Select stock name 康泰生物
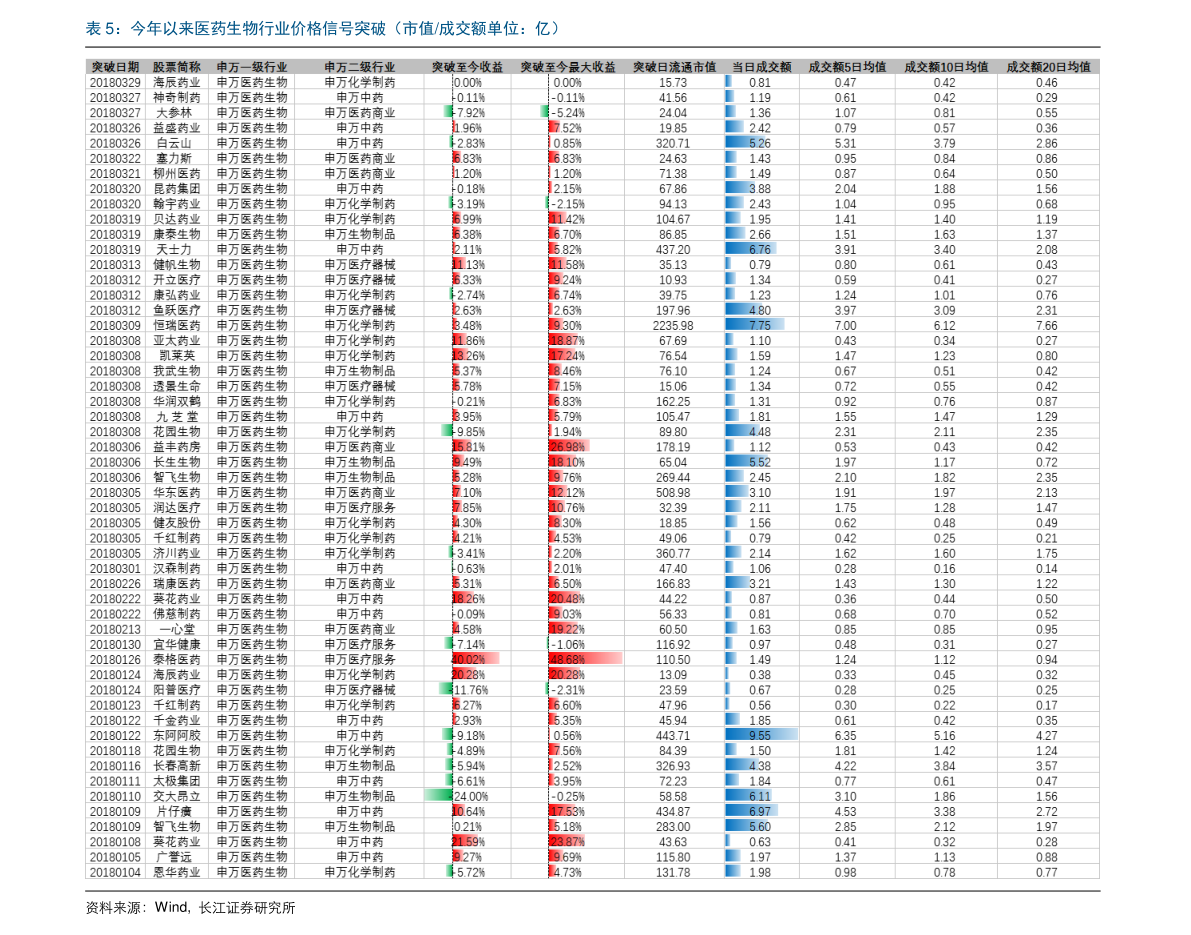Image resolution: width=1191 pixels, height=935 pixels. (x=177, y=234)
